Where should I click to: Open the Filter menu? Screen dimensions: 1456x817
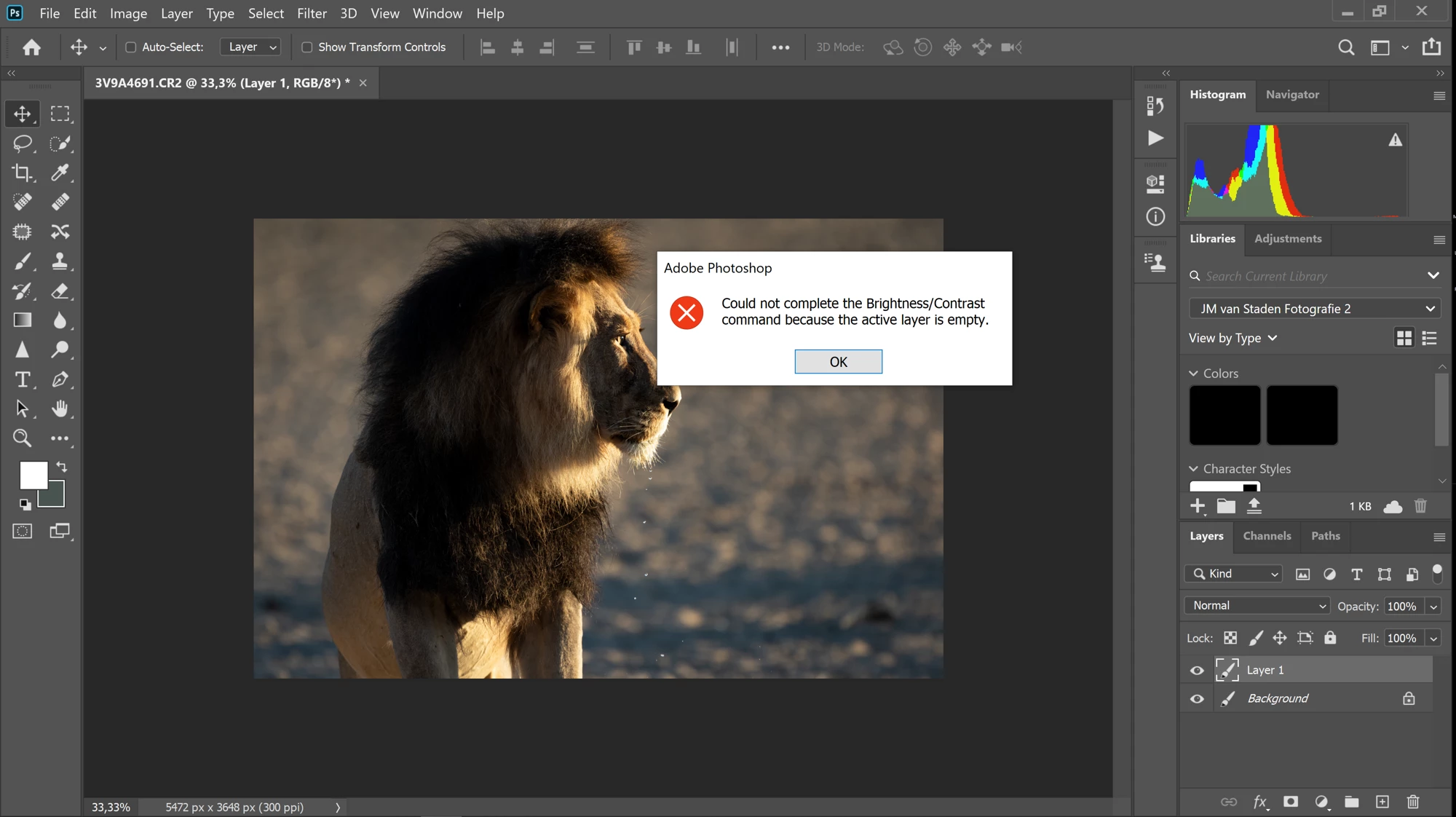312,13
